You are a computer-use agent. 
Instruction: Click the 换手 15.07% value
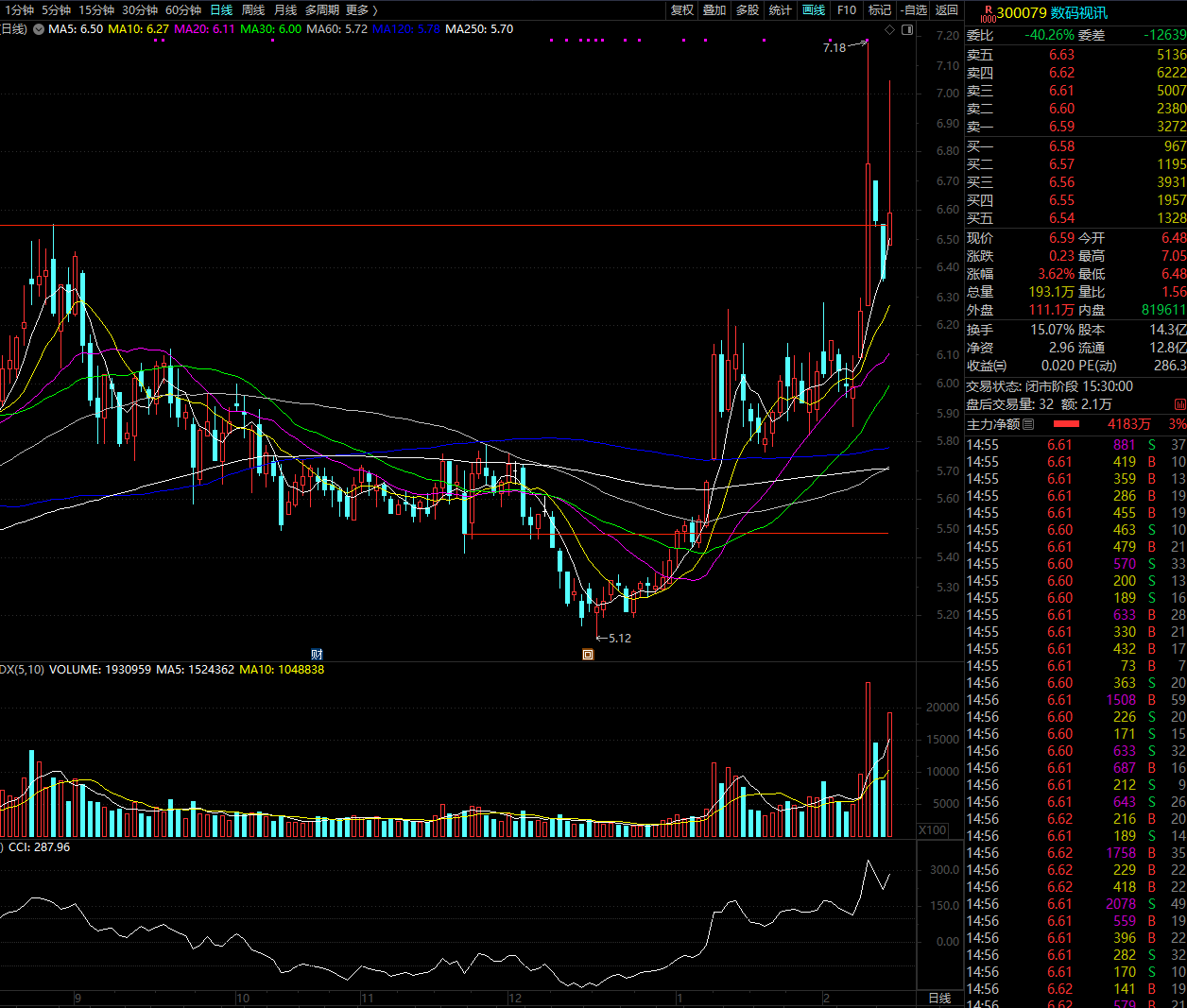(1052, 330)
